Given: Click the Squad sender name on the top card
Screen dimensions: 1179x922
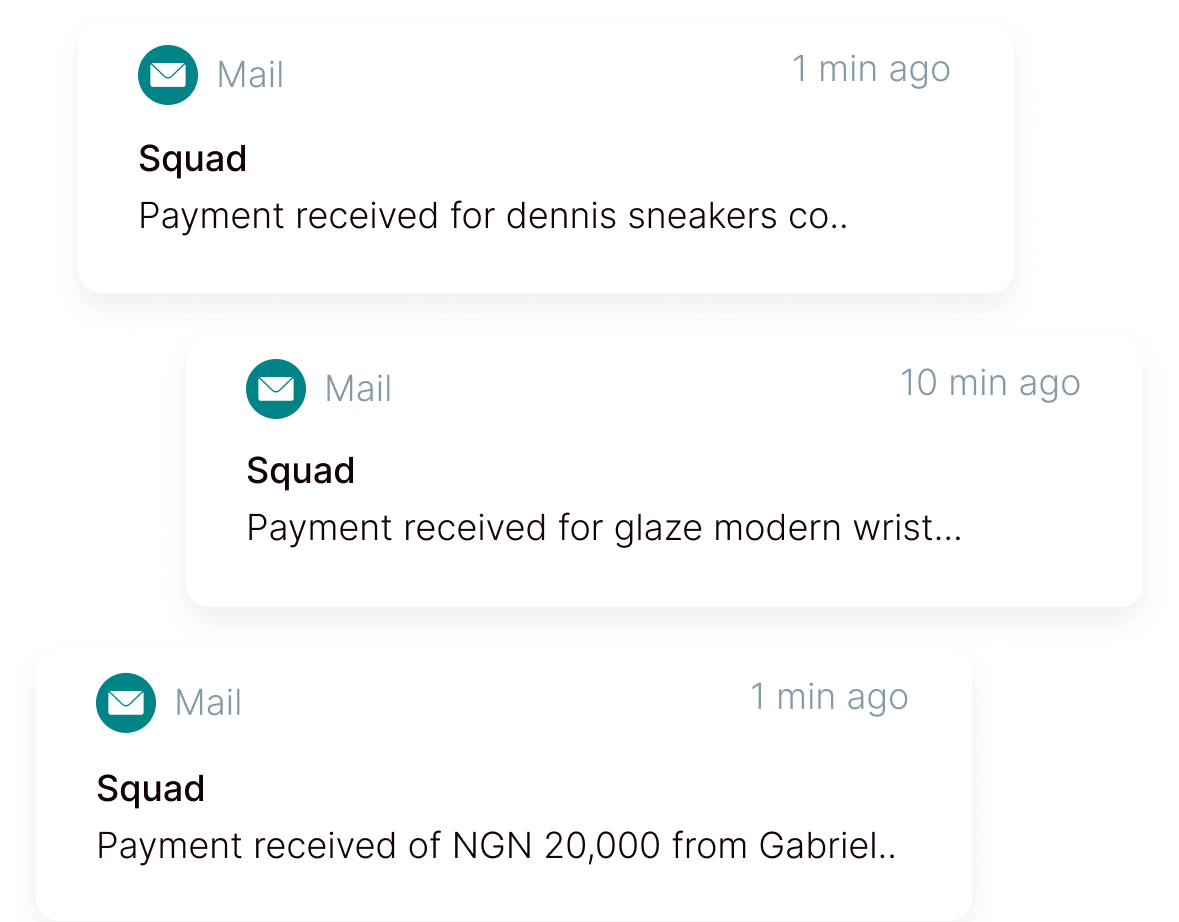Looking at the screenshot, I should click(192, 157).
